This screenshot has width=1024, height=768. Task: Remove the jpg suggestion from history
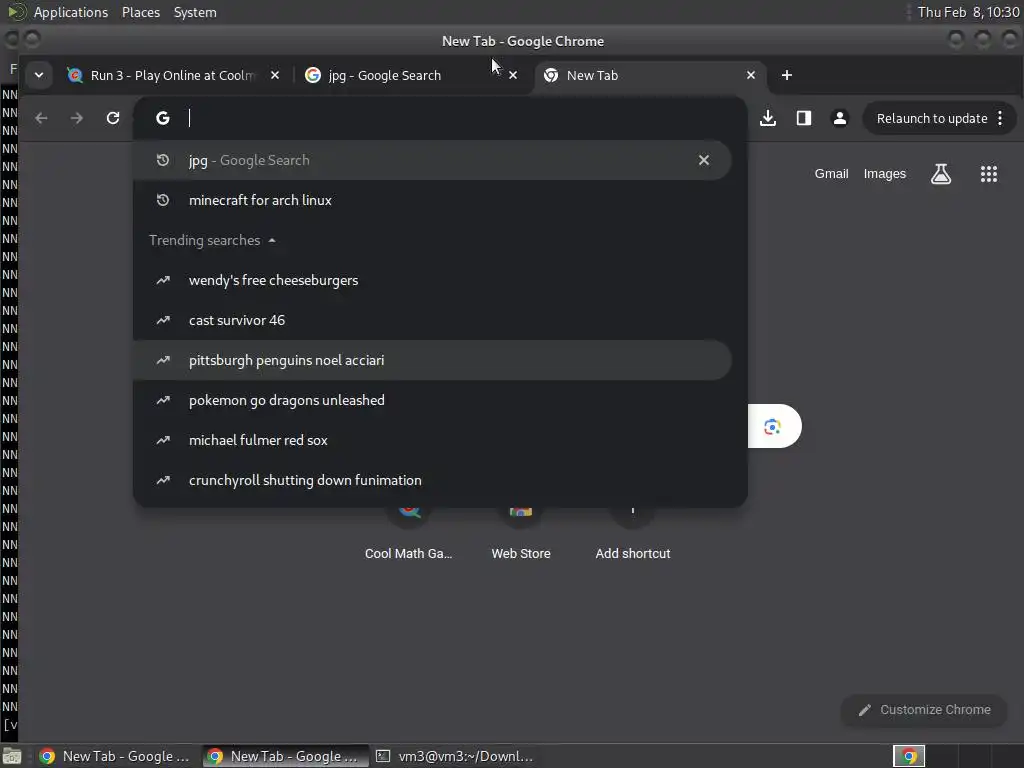704,160
